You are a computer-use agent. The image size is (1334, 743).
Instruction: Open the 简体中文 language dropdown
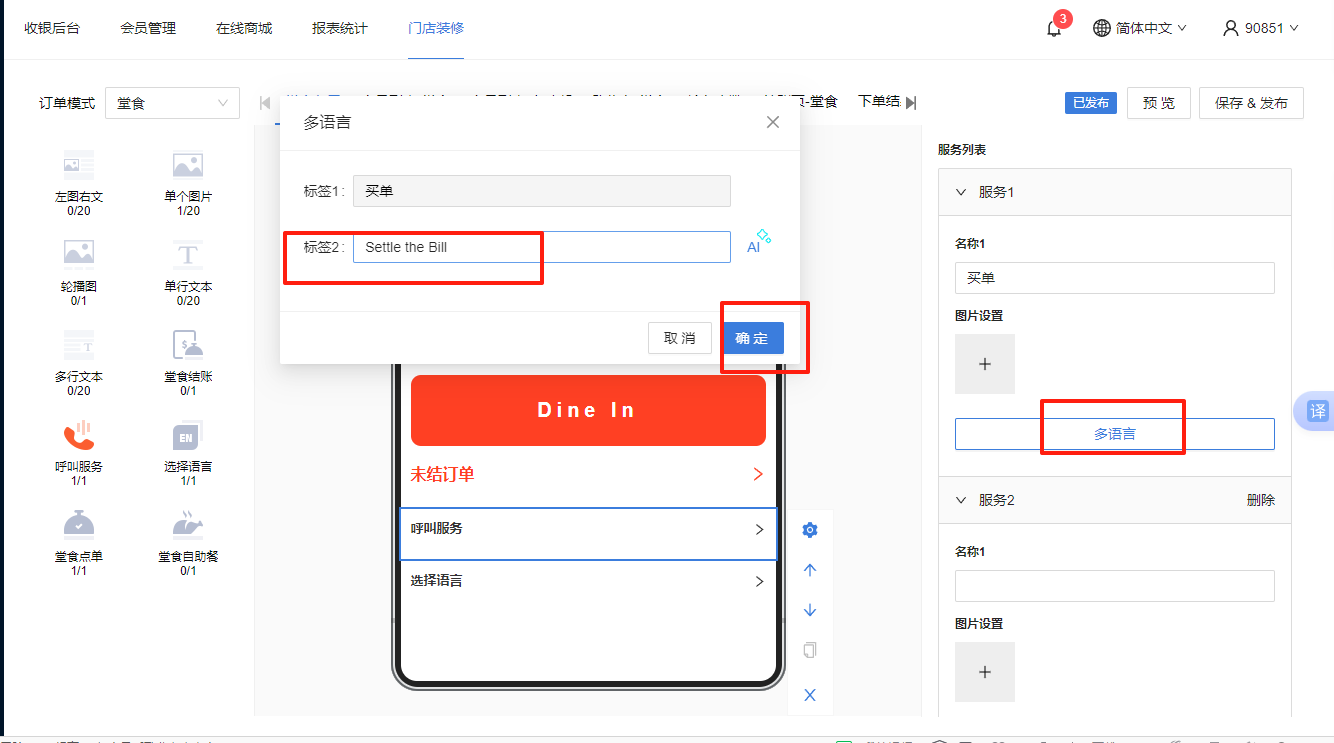1140,28
